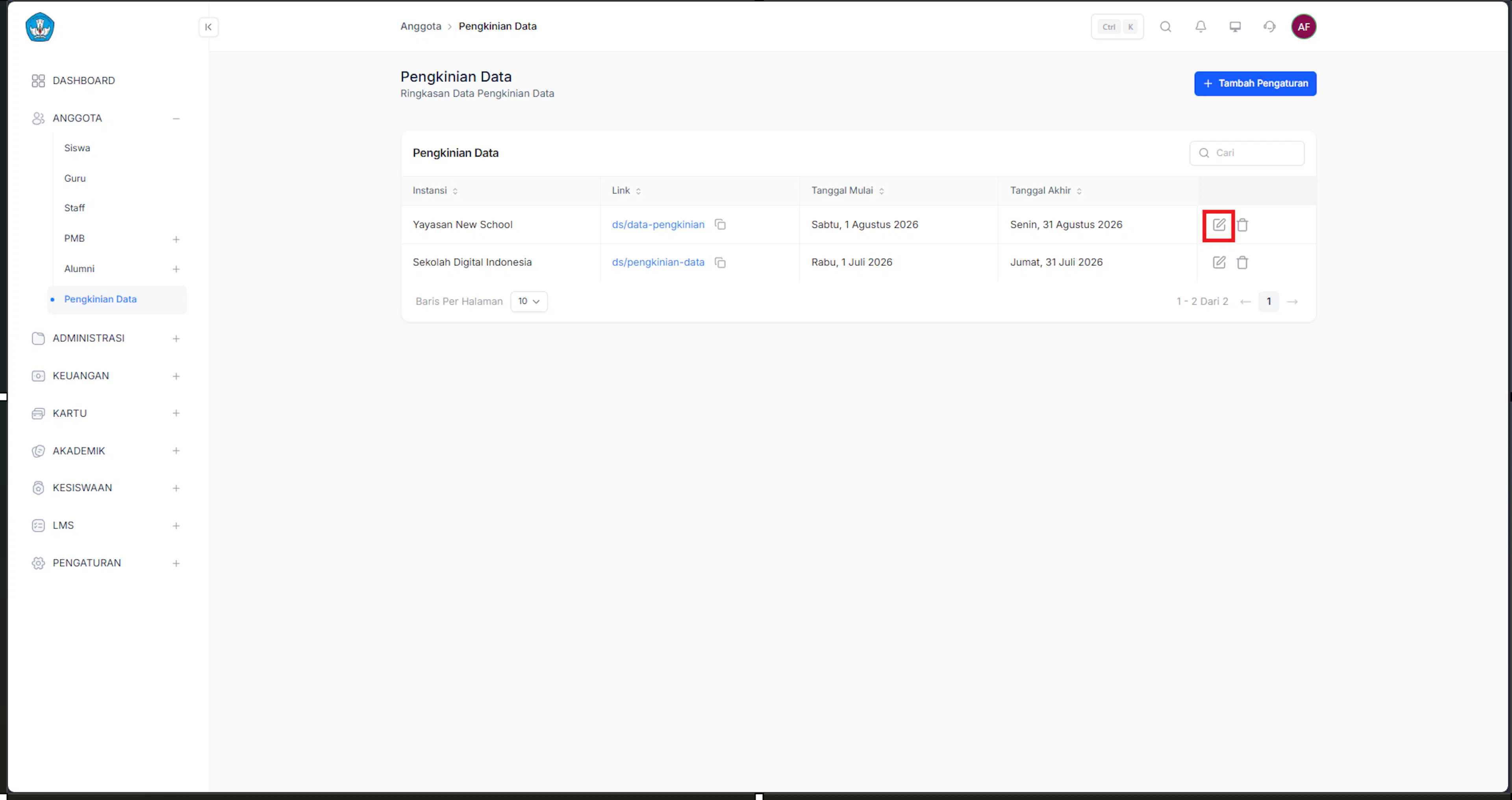
Task: Open the search magnifier icon in header
Action: [x=1165, y=26]
